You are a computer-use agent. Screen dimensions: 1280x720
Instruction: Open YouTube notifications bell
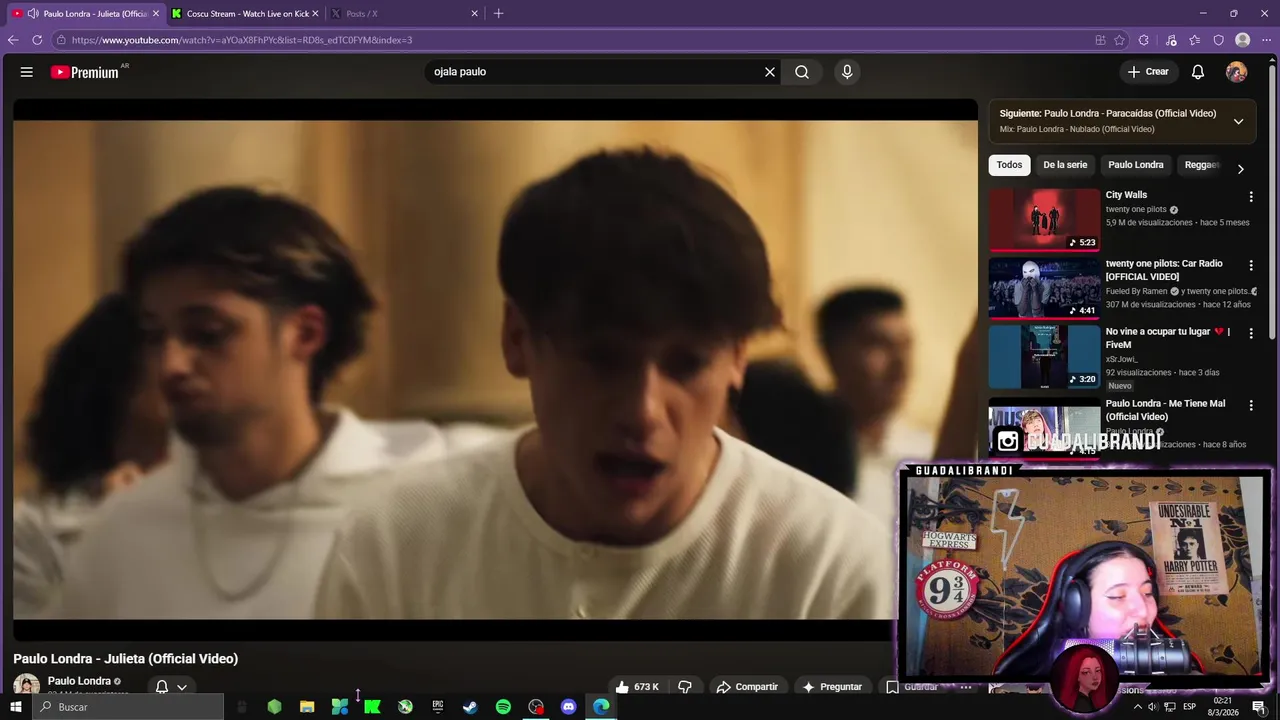pos(1198,72)
